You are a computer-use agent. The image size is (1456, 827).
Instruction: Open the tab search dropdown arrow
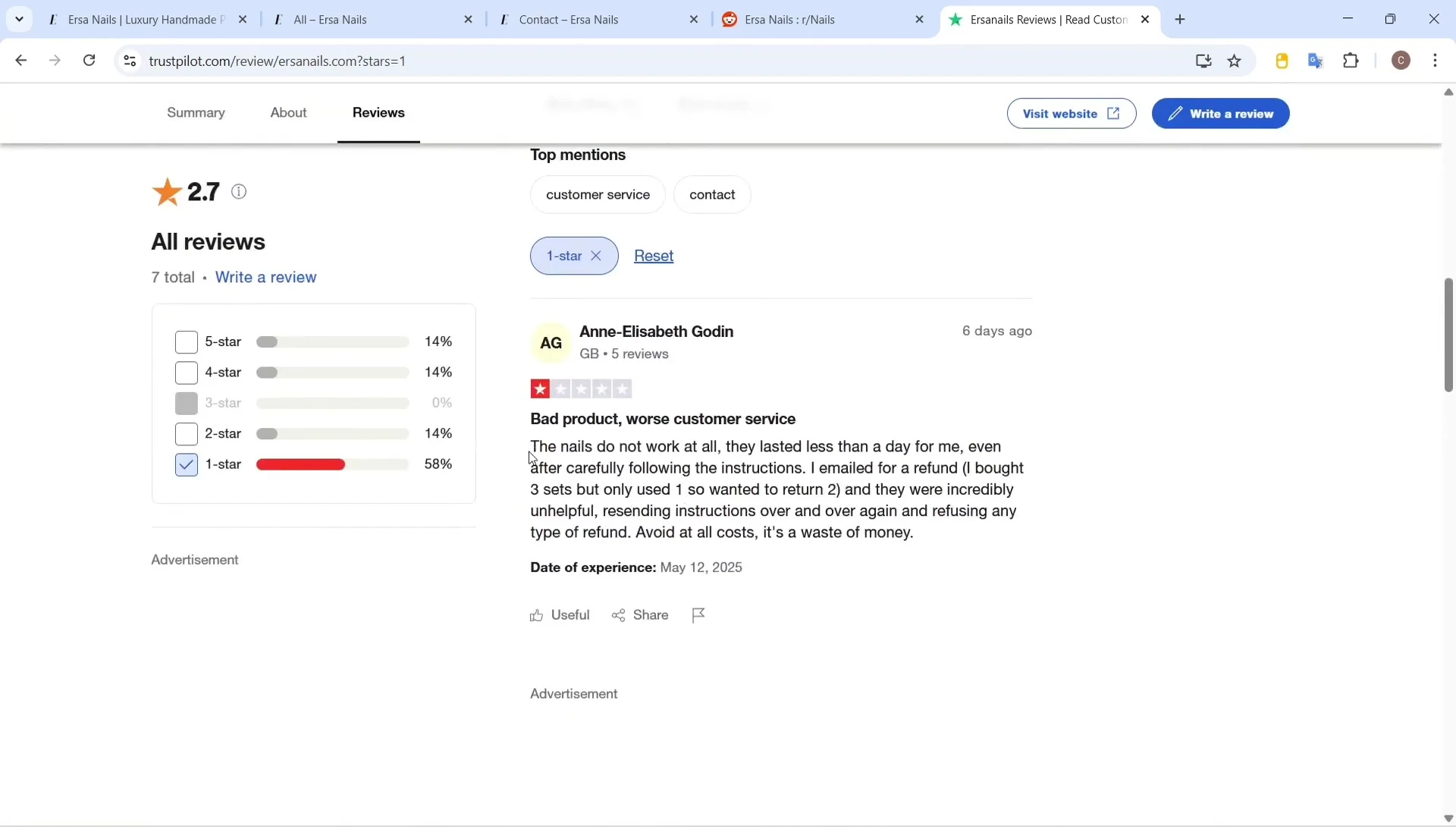19,19
